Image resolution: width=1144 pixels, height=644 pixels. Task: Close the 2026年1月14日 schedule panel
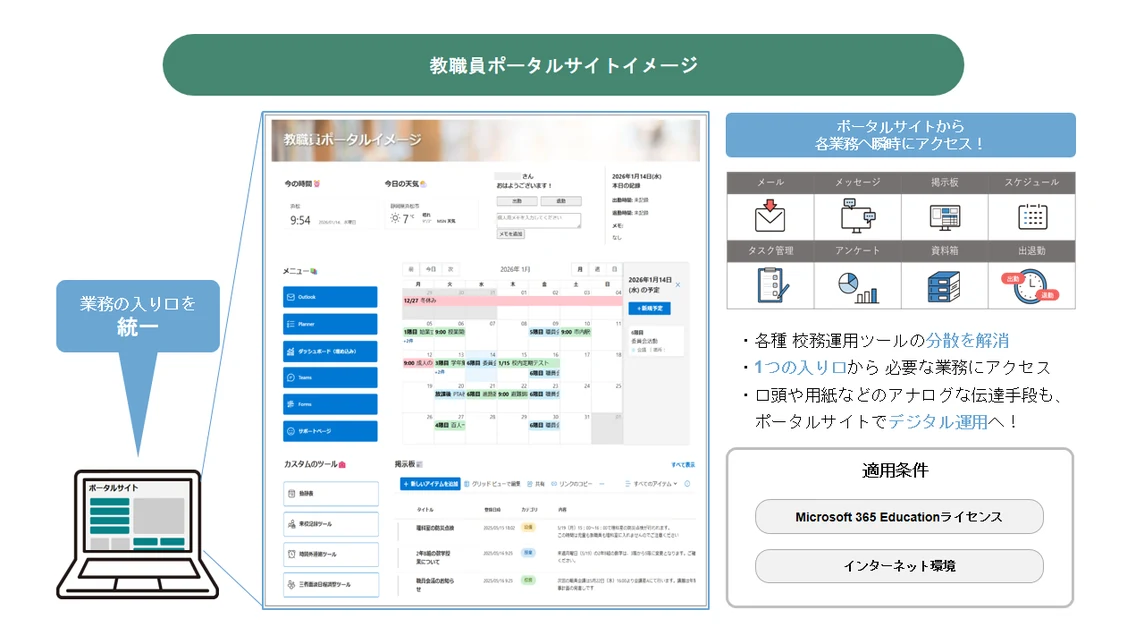click(678, 284)
